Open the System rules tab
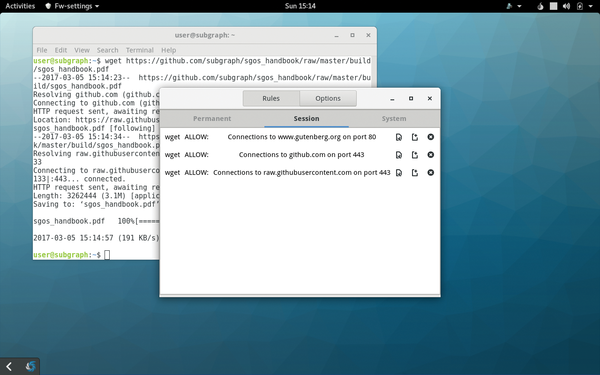This screenshot has height=375, width=600. (394, 119)
